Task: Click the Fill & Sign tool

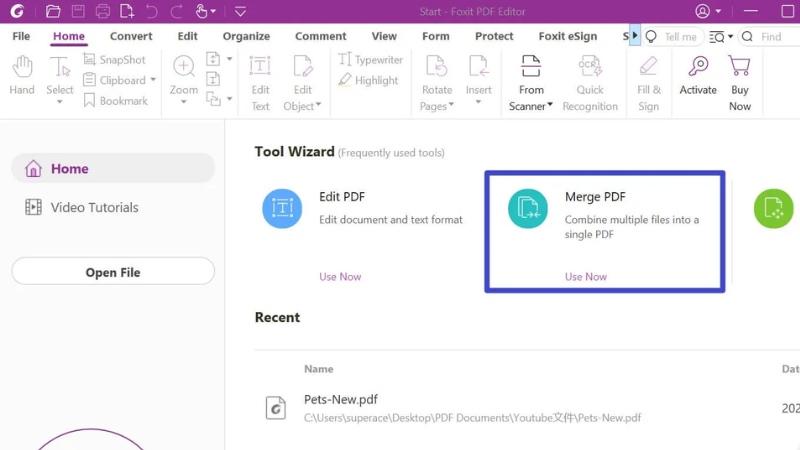Action: (648, 83)
